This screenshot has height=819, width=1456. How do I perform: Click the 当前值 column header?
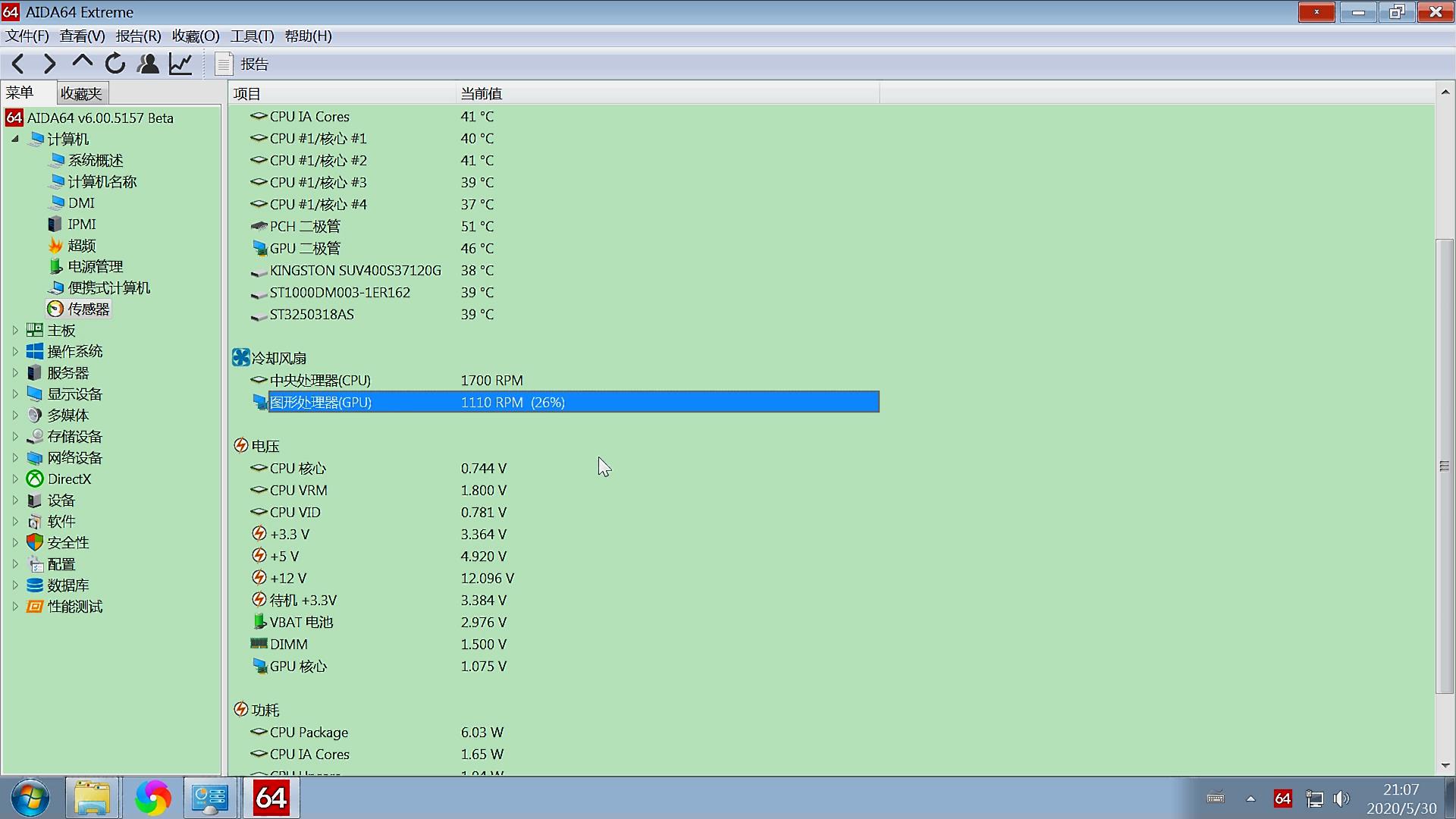pyautogui.click(x=482, y=93)
